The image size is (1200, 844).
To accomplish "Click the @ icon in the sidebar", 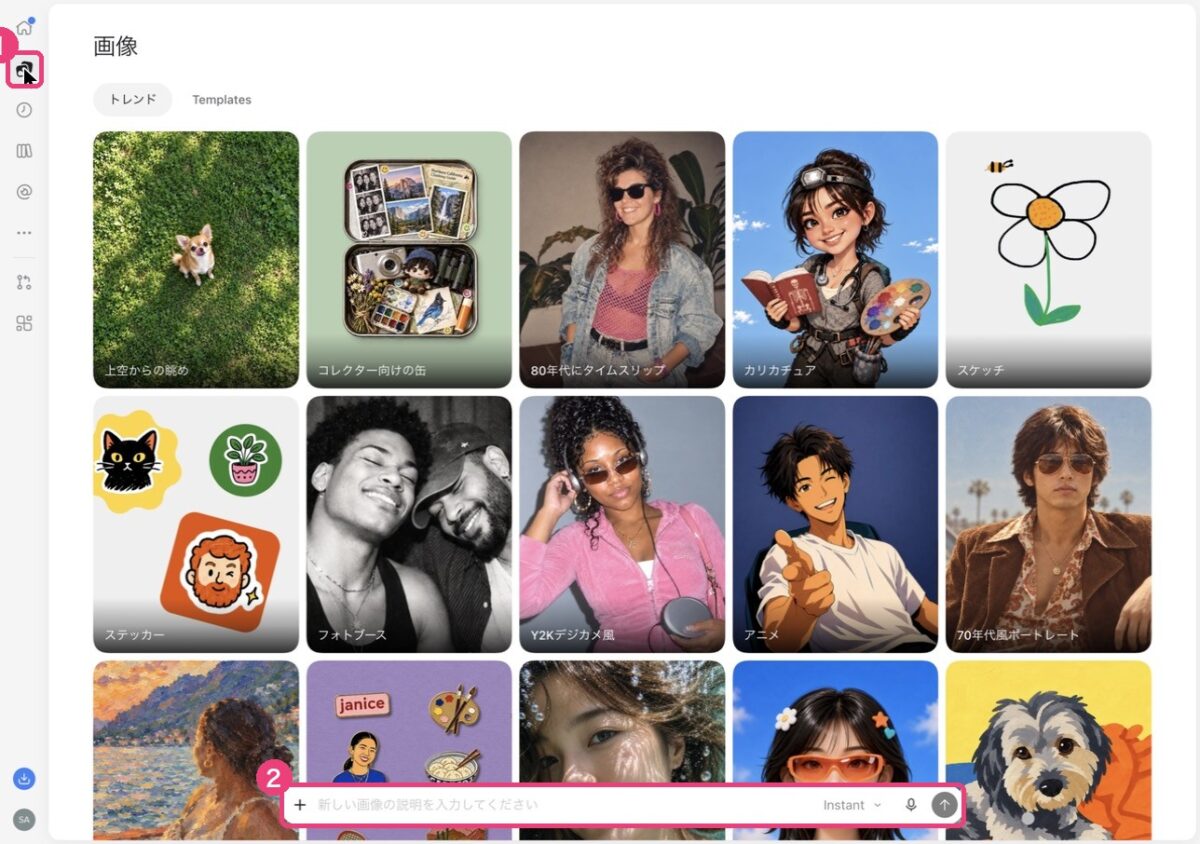I will [24, 192].
